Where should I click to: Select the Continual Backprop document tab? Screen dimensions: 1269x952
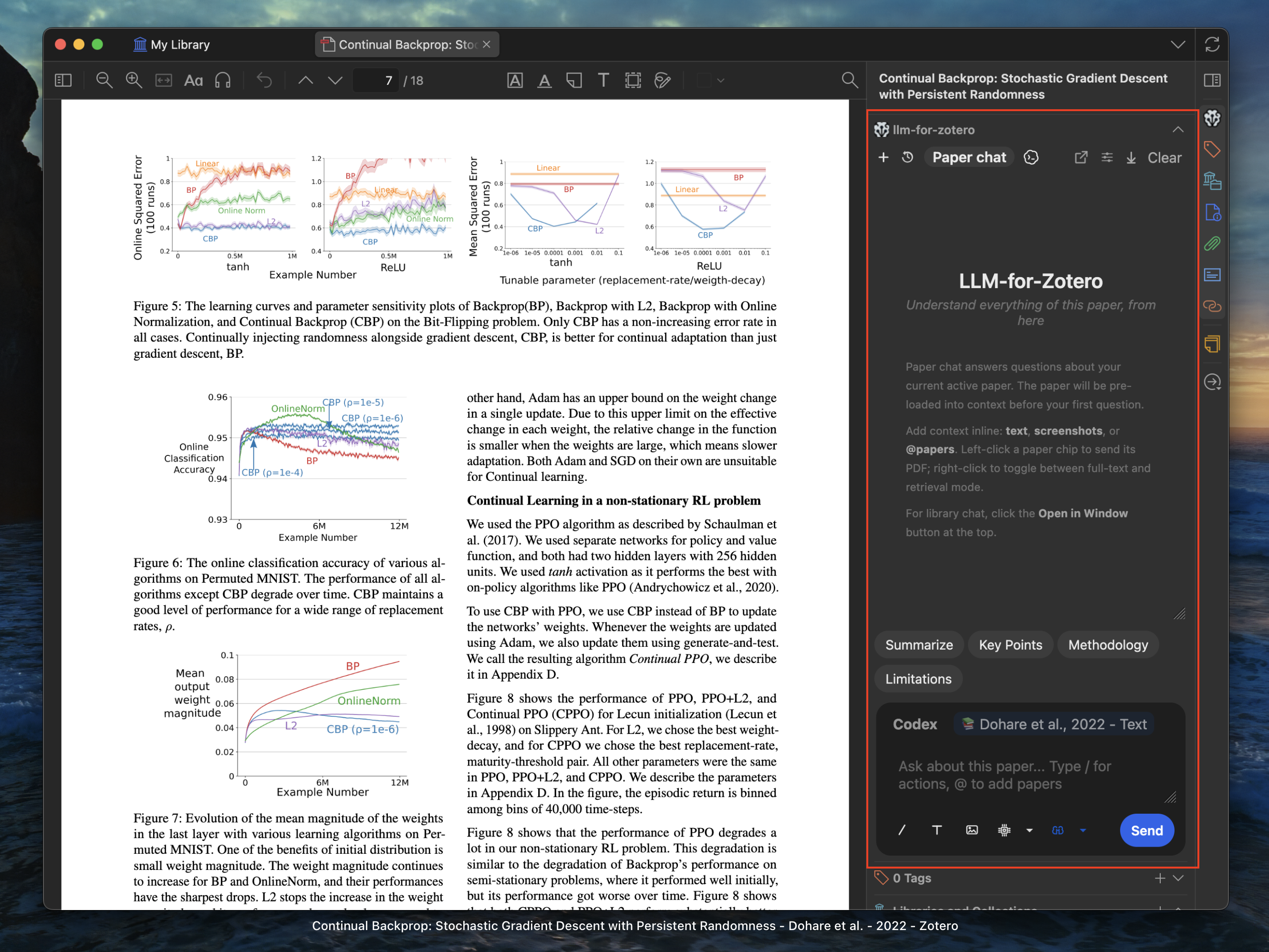coord(407,45)
